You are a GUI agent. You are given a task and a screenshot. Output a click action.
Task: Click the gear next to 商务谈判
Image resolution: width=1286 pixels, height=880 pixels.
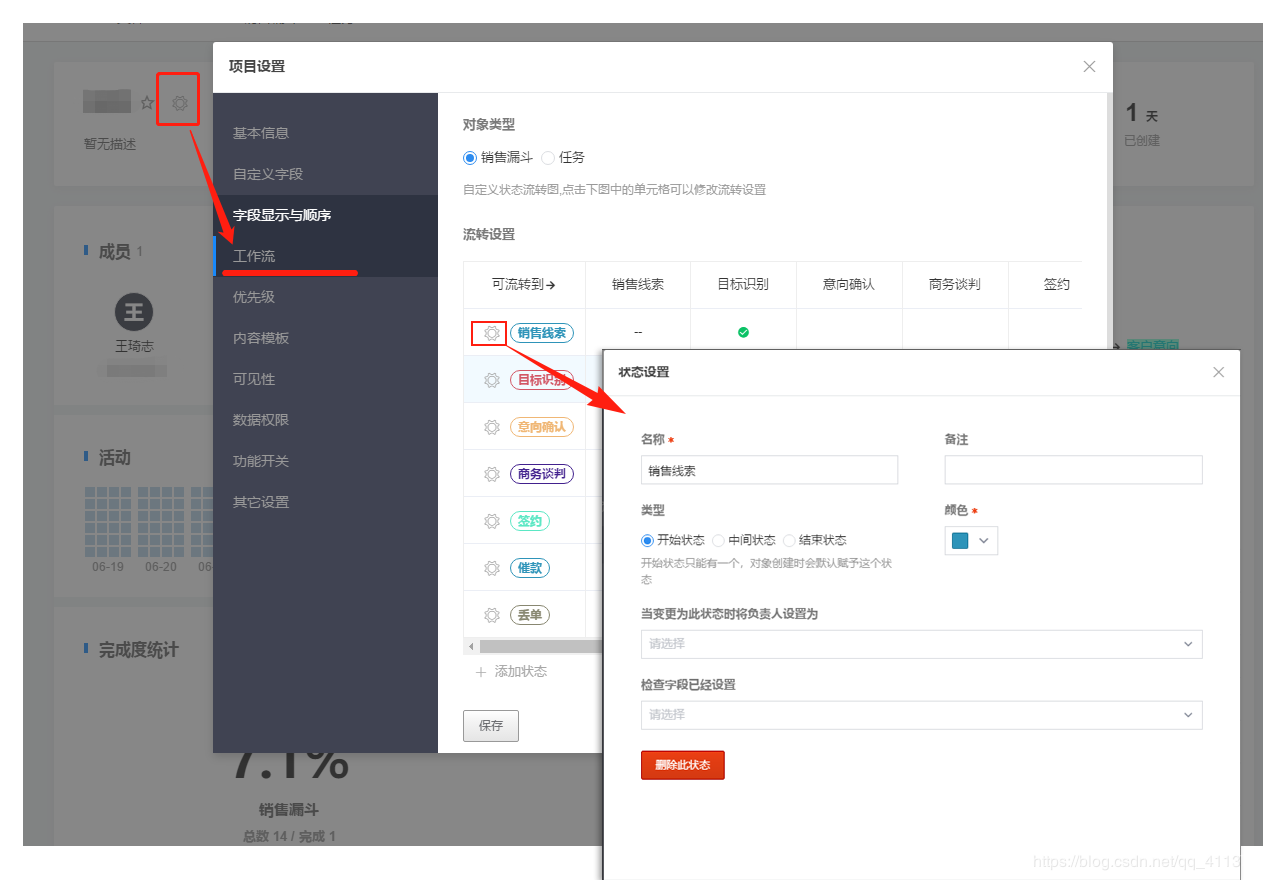click(491, 473)
